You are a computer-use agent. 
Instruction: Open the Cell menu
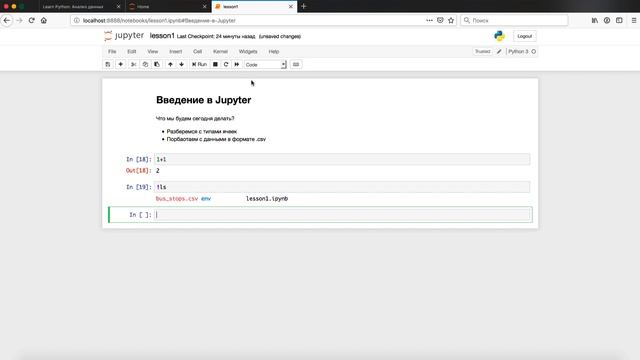tap(198, 51)
